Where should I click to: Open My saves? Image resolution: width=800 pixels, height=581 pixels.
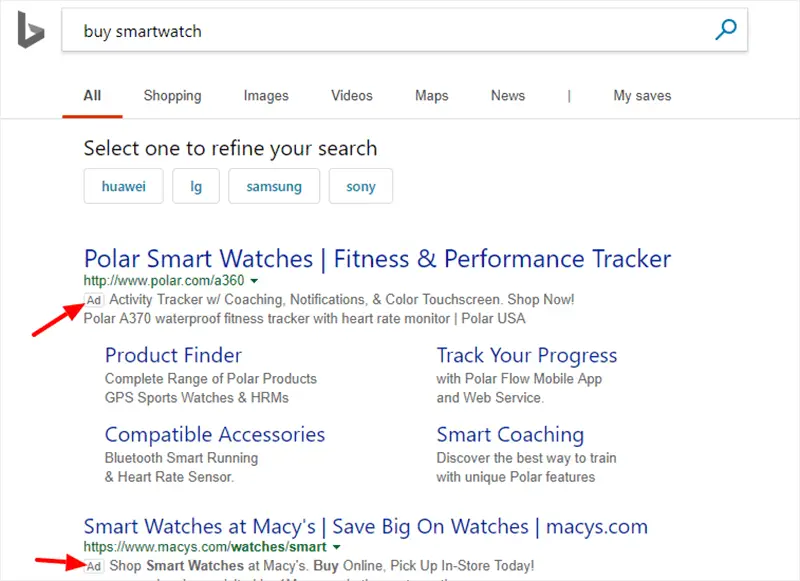point(642,96)
